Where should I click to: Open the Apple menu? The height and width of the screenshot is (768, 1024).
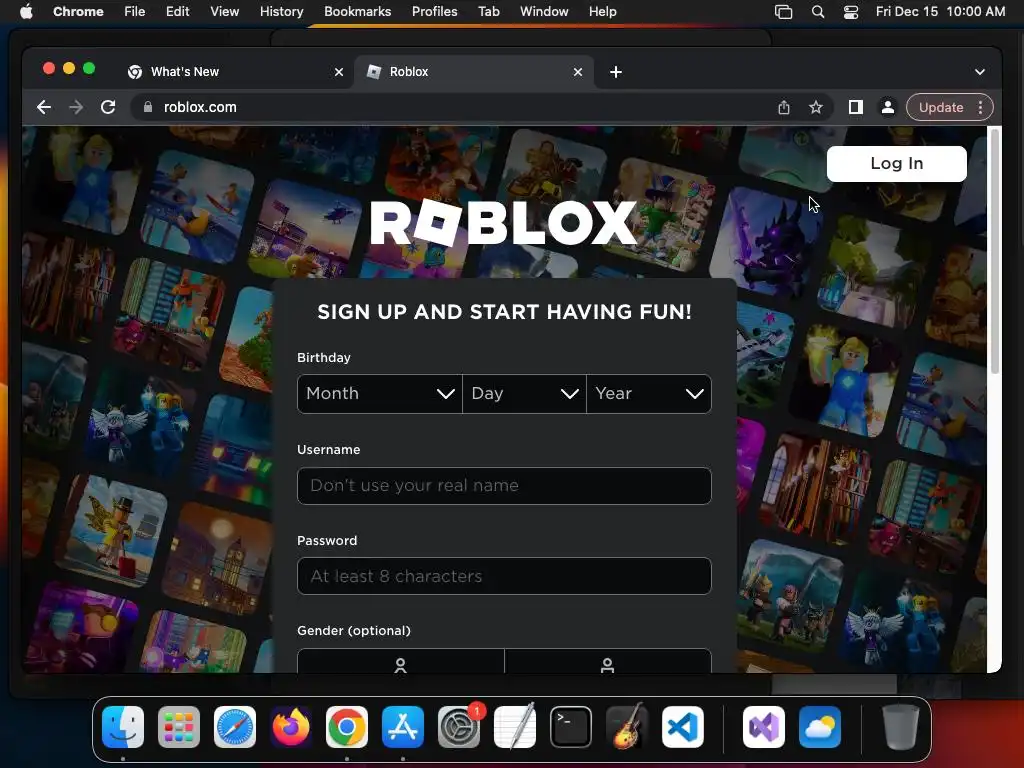click(26, 11)
